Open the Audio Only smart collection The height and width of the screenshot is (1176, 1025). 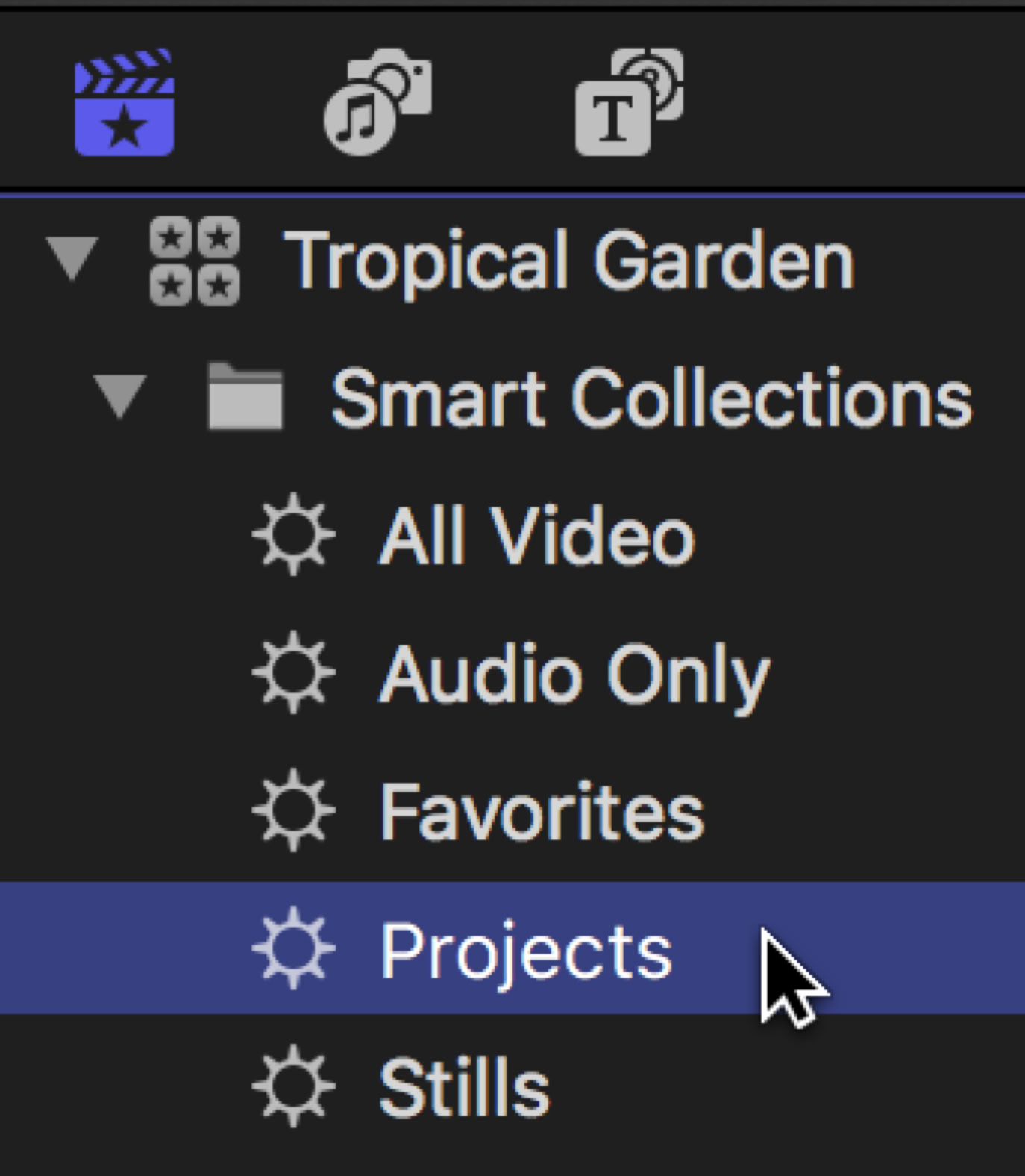click(574, 674)
